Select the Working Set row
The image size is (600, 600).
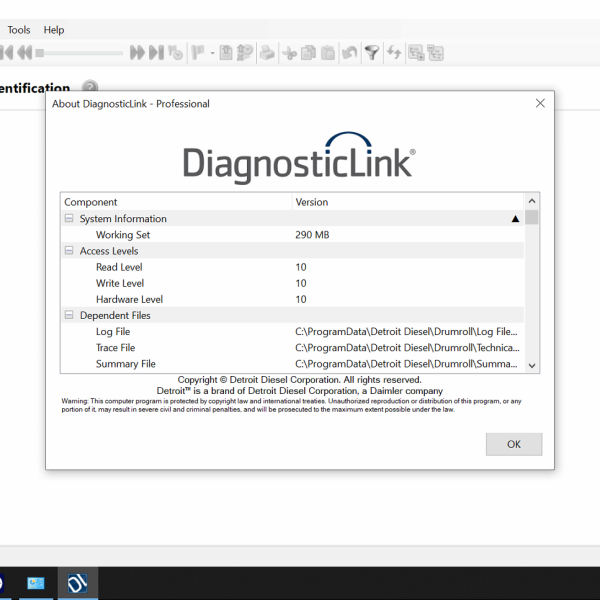[x=292, y=235]
